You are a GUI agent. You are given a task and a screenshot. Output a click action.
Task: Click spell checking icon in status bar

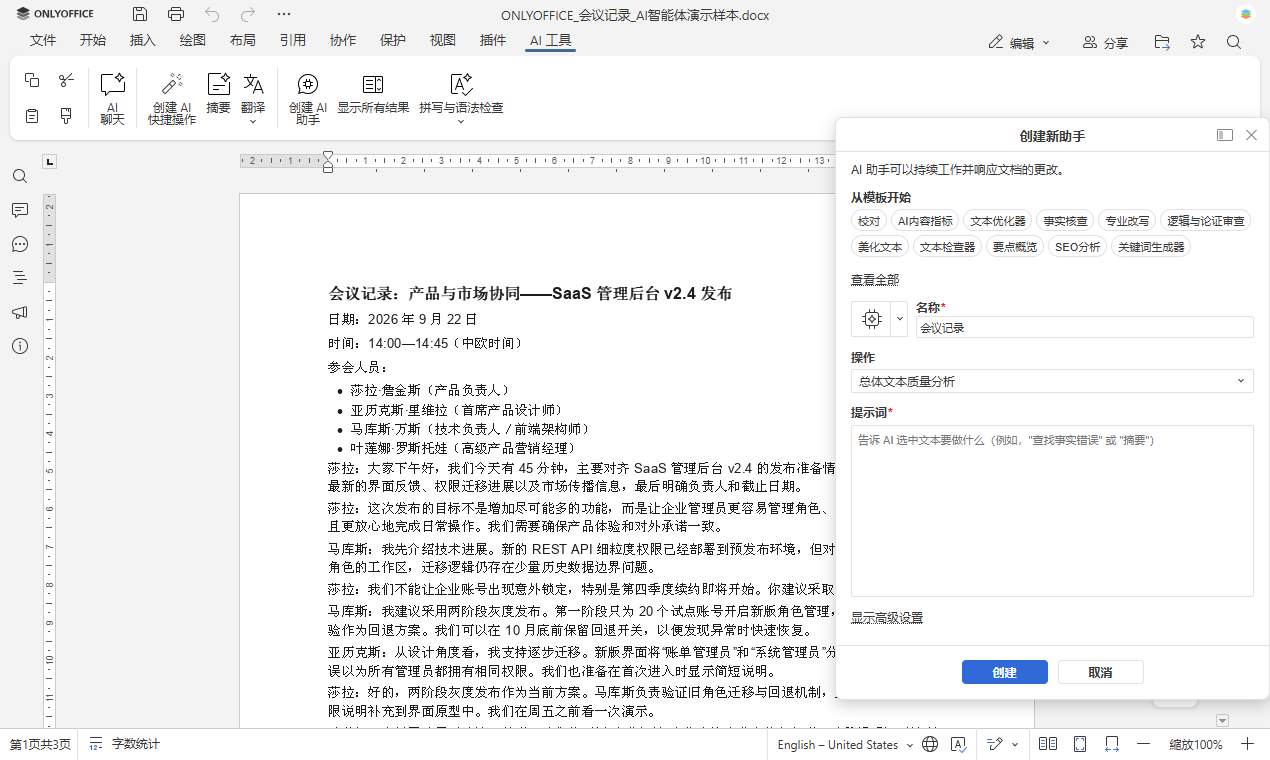(958, 744)
